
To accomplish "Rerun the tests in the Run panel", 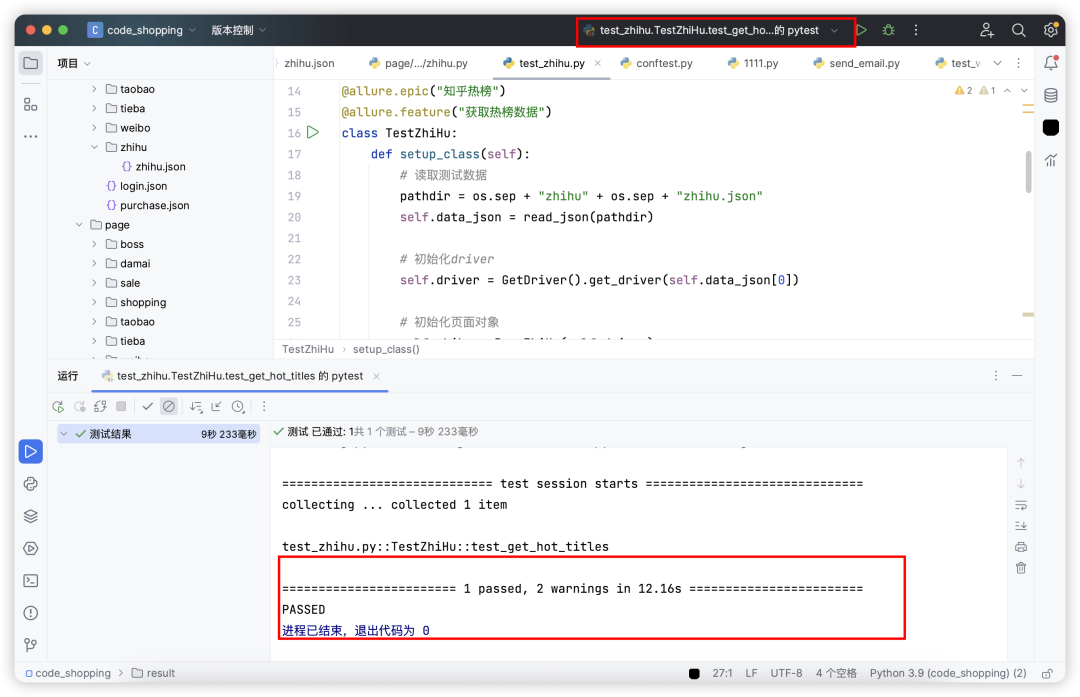I will click(58, 407).
